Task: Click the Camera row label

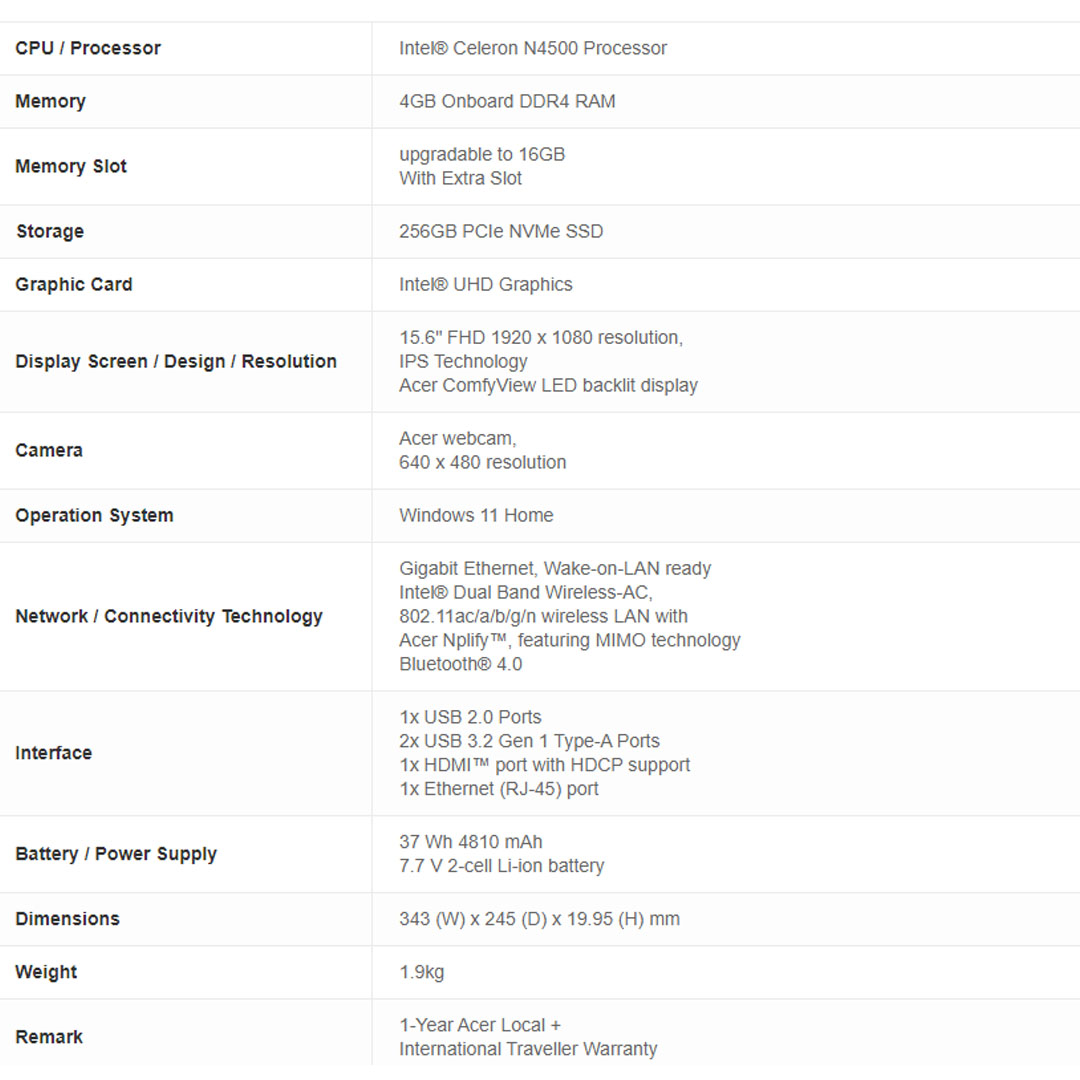Action: 49,450
